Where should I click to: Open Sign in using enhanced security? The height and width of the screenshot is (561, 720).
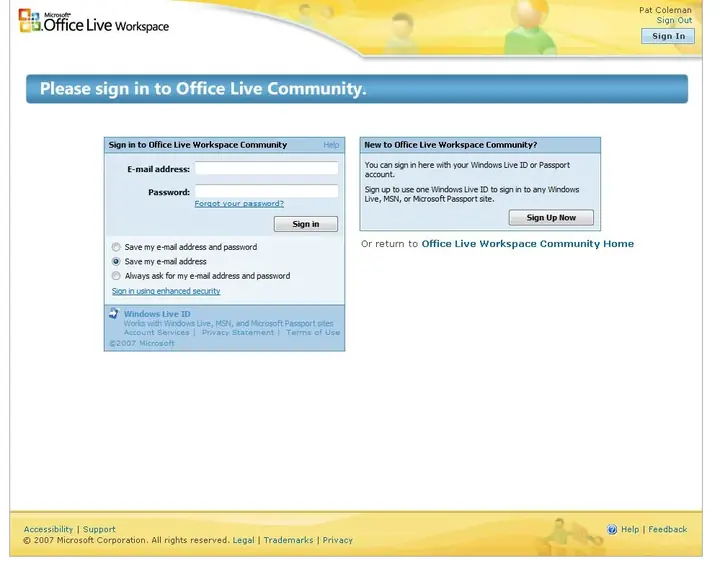[x=166, y=291]
